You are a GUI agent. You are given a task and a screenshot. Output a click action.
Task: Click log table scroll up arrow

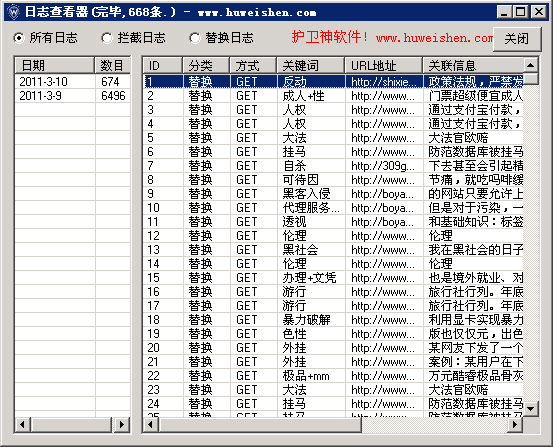[x=530, y=65]
